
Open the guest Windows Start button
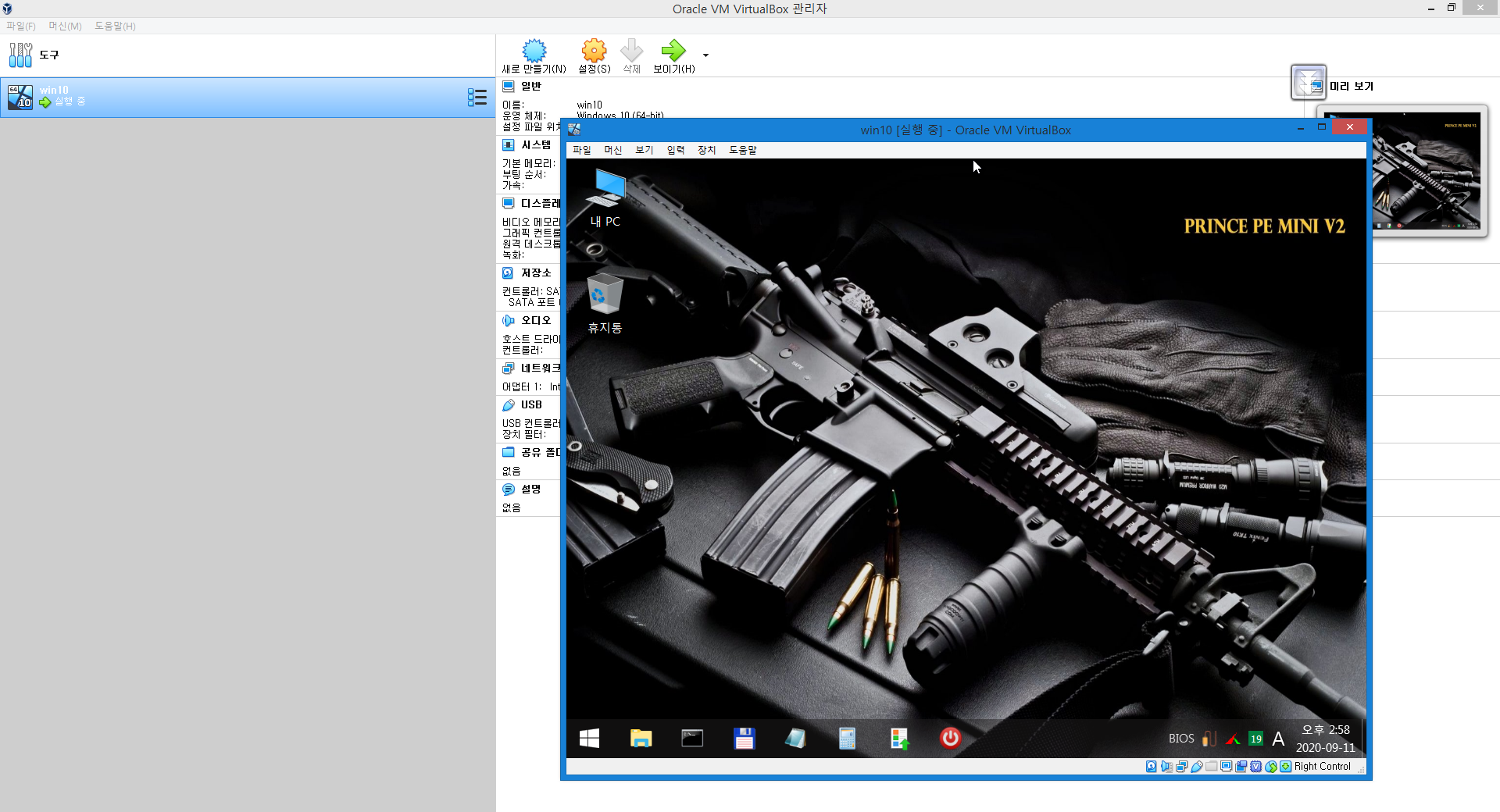(589, 738)
